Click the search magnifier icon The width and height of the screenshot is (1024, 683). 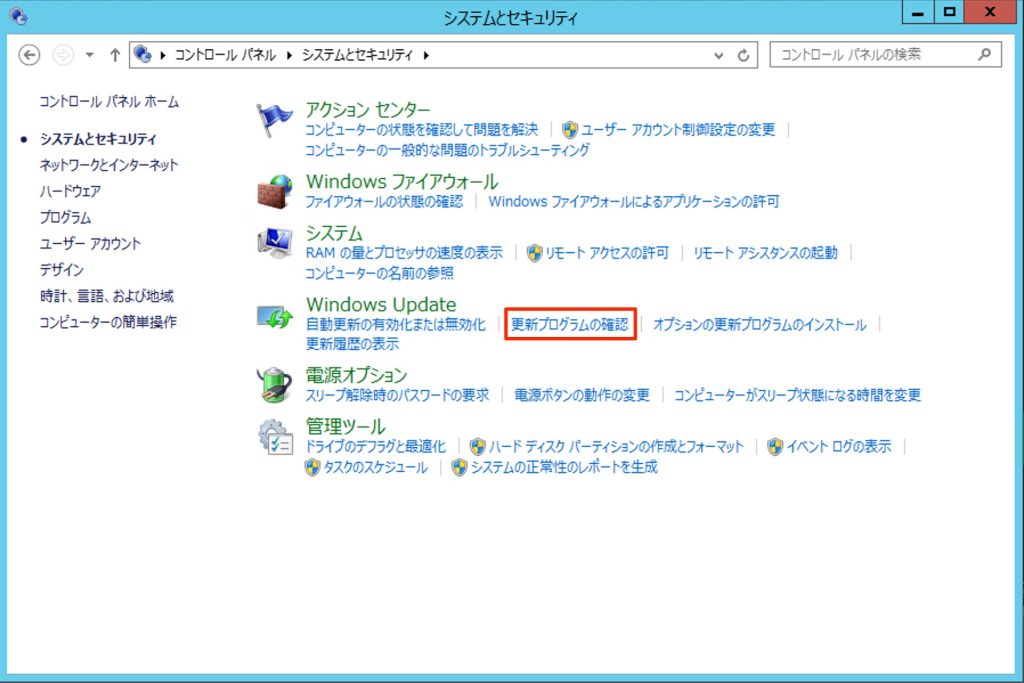985,55
